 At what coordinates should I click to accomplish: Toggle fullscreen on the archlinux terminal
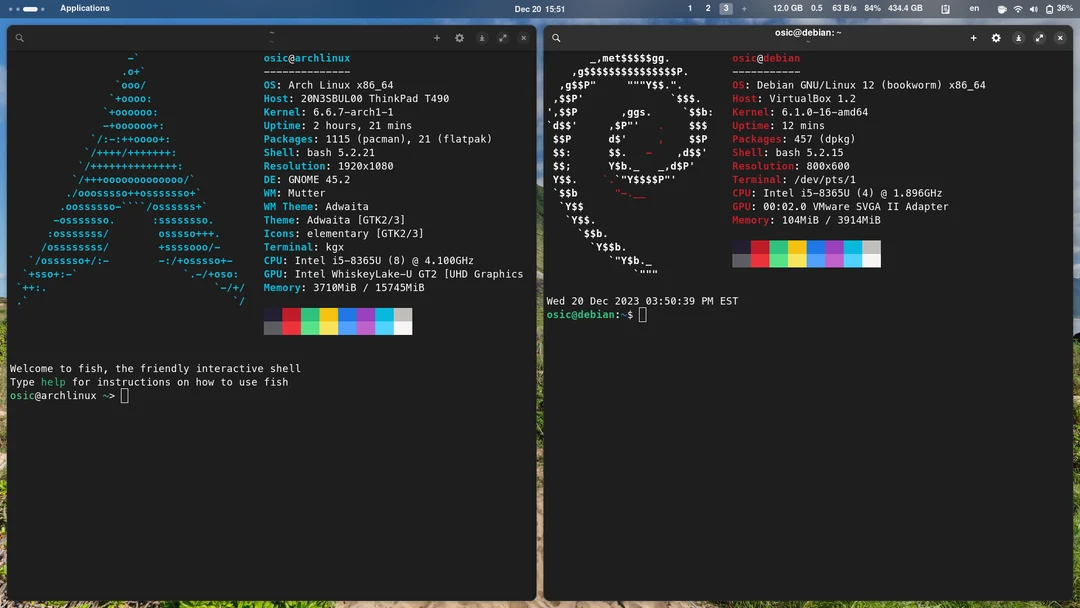(502, 37)
